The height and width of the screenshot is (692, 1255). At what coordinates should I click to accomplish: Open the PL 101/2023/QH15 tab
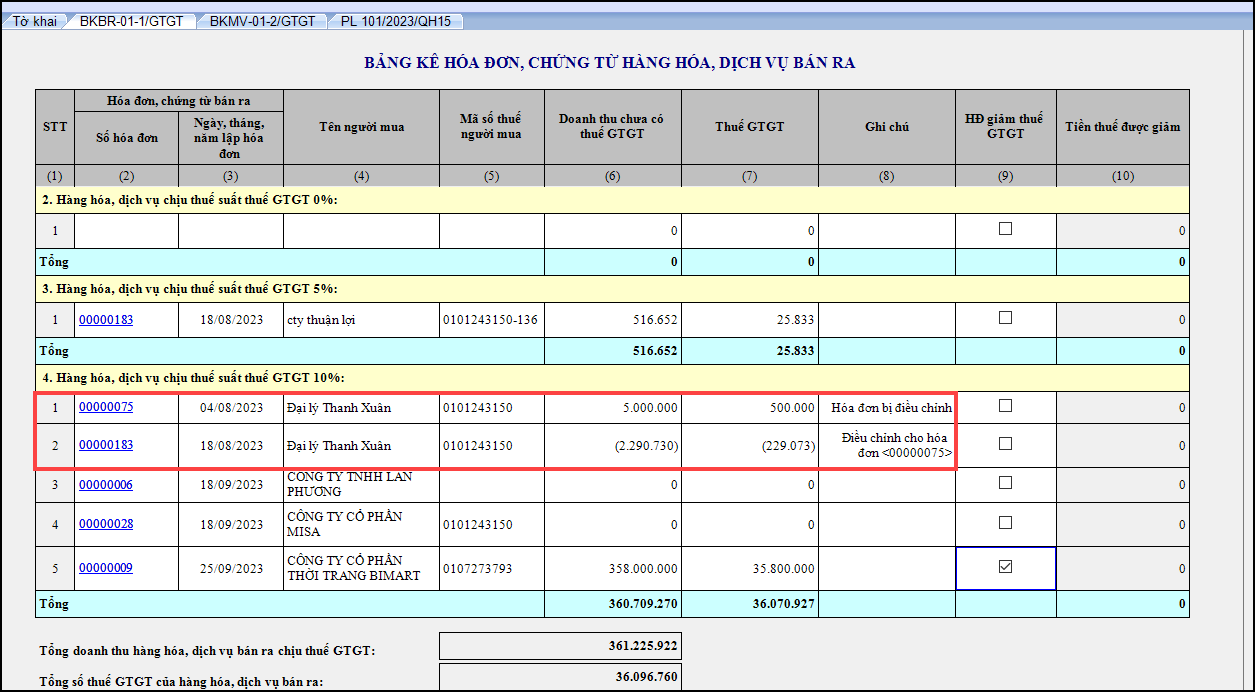click(395, 21)
